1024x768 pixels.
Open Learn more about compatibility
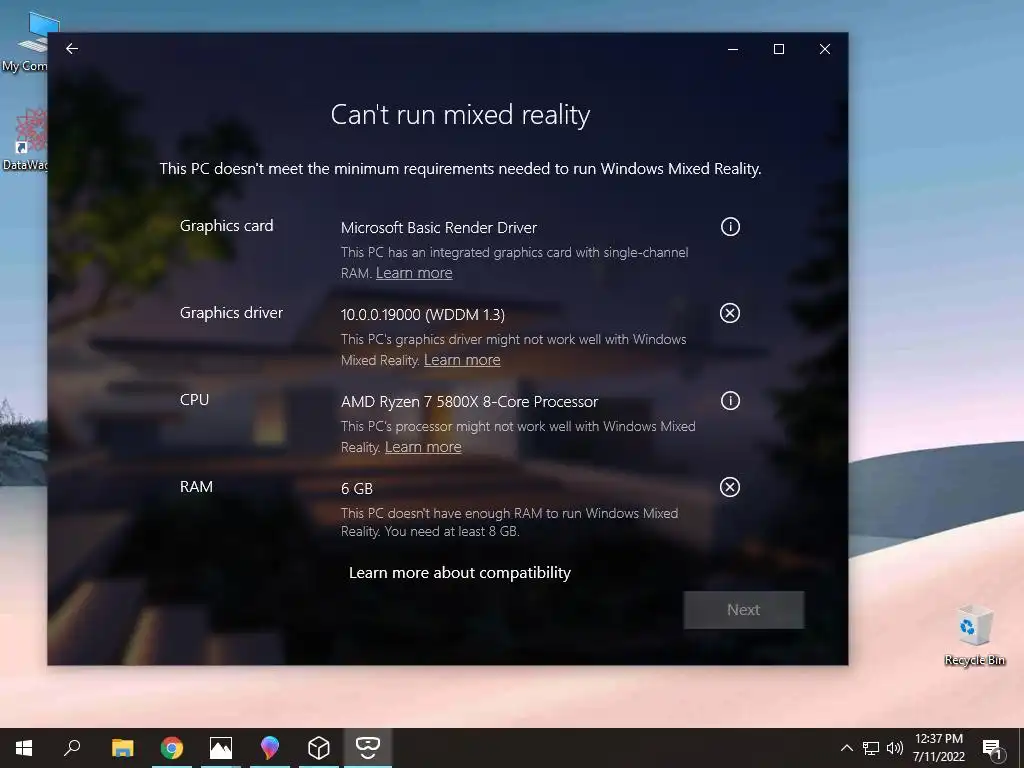click(x=460, y=573)
